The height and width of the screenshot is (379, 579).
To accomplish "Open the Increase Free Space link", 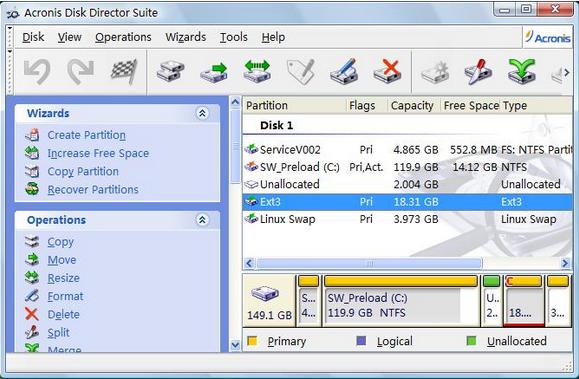I will tap(98, 153).
